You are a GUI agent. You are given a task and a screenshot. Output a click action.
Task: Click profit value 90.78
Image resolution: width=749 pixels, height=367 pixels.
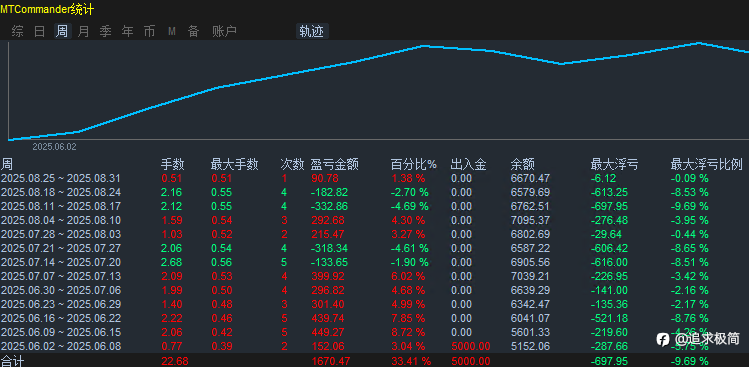tap(325, 179)
